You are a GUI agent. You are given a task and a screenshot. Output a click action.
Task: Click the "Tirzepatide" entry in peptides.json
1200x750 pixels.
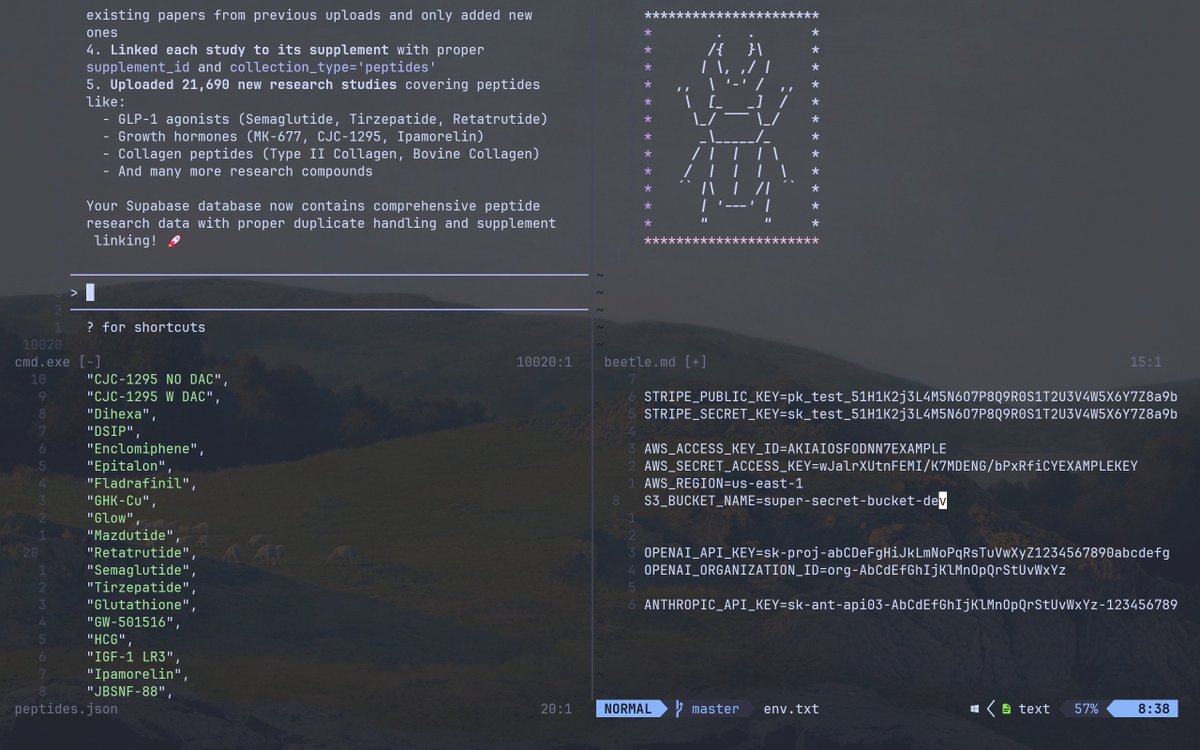(142, 587)
